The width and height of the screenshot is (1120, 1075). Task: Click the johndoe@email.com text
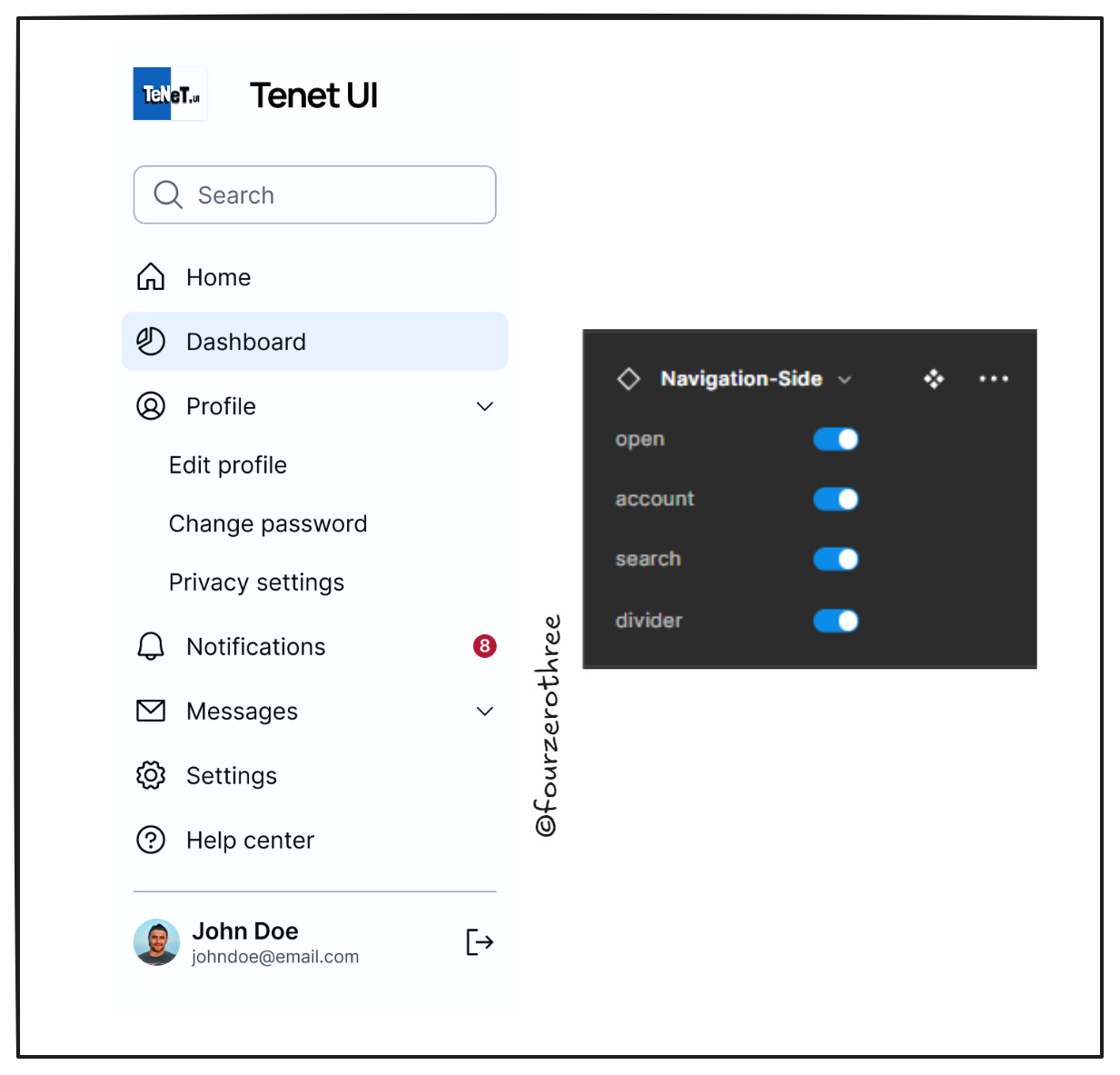275,957
